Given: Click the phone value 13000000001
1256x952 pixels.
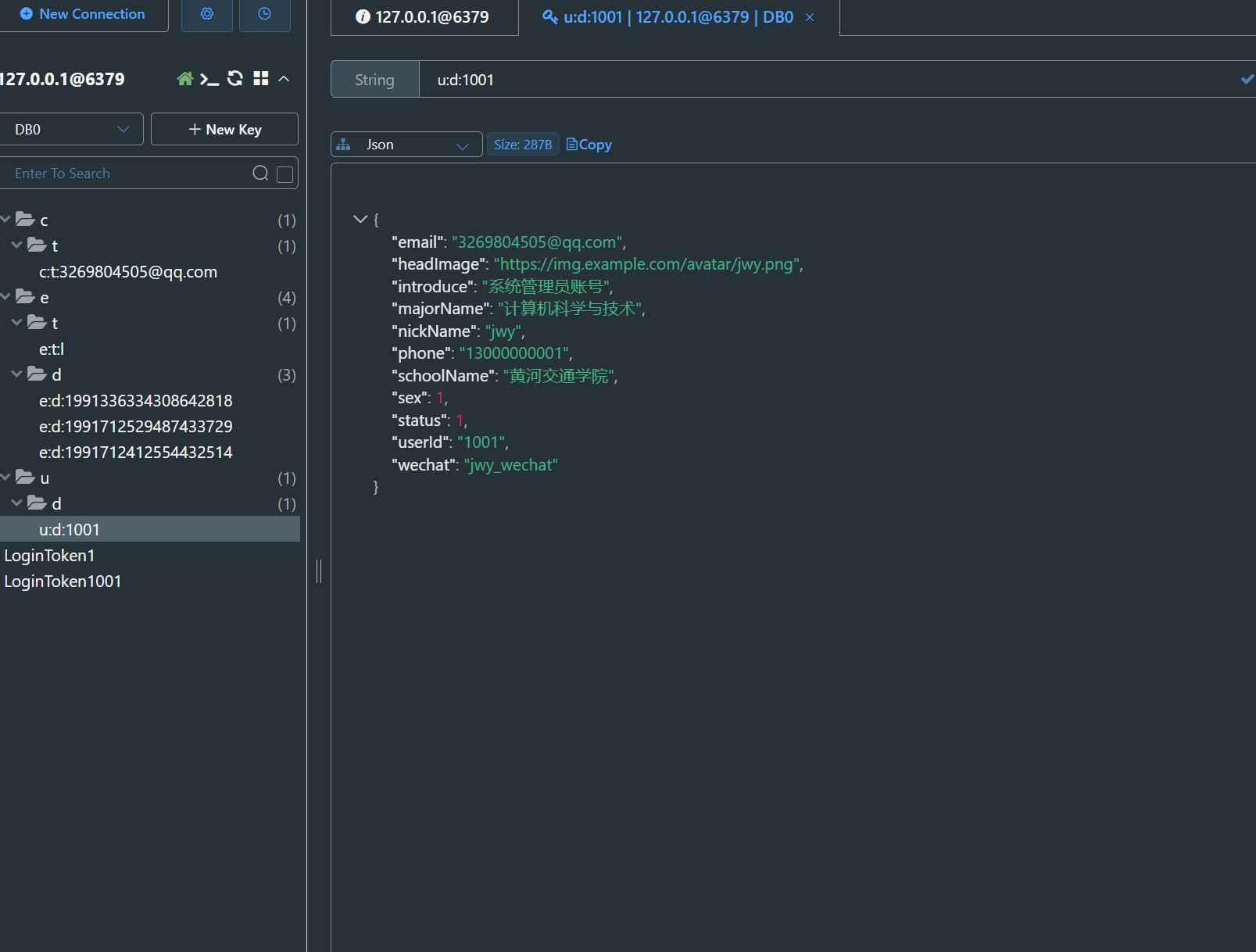Looking at the screenshot, I should (514, 353).
